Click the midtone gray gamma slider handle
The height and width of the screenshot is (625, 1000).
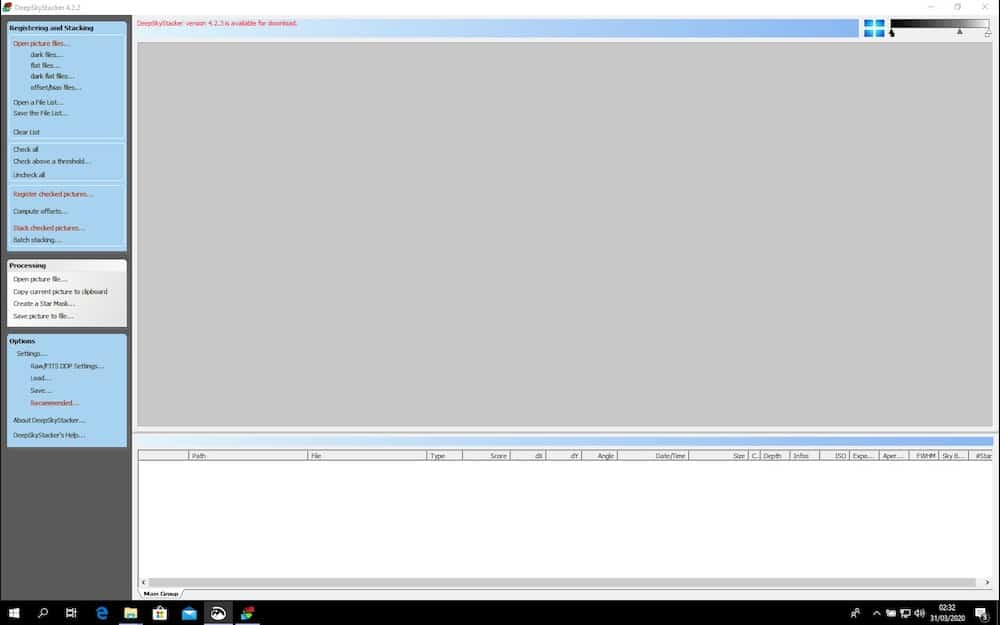click(x=959, y=31)
